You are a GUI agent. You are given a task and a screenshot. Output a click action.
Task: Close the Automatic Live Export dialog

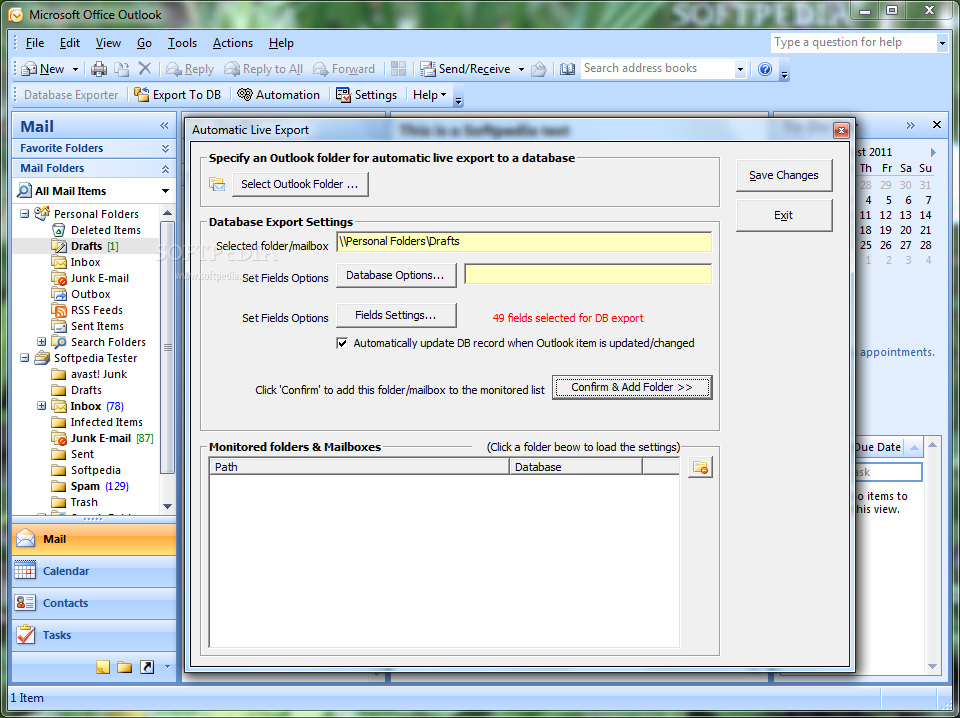pyautogui.click(x=841, y=130)
